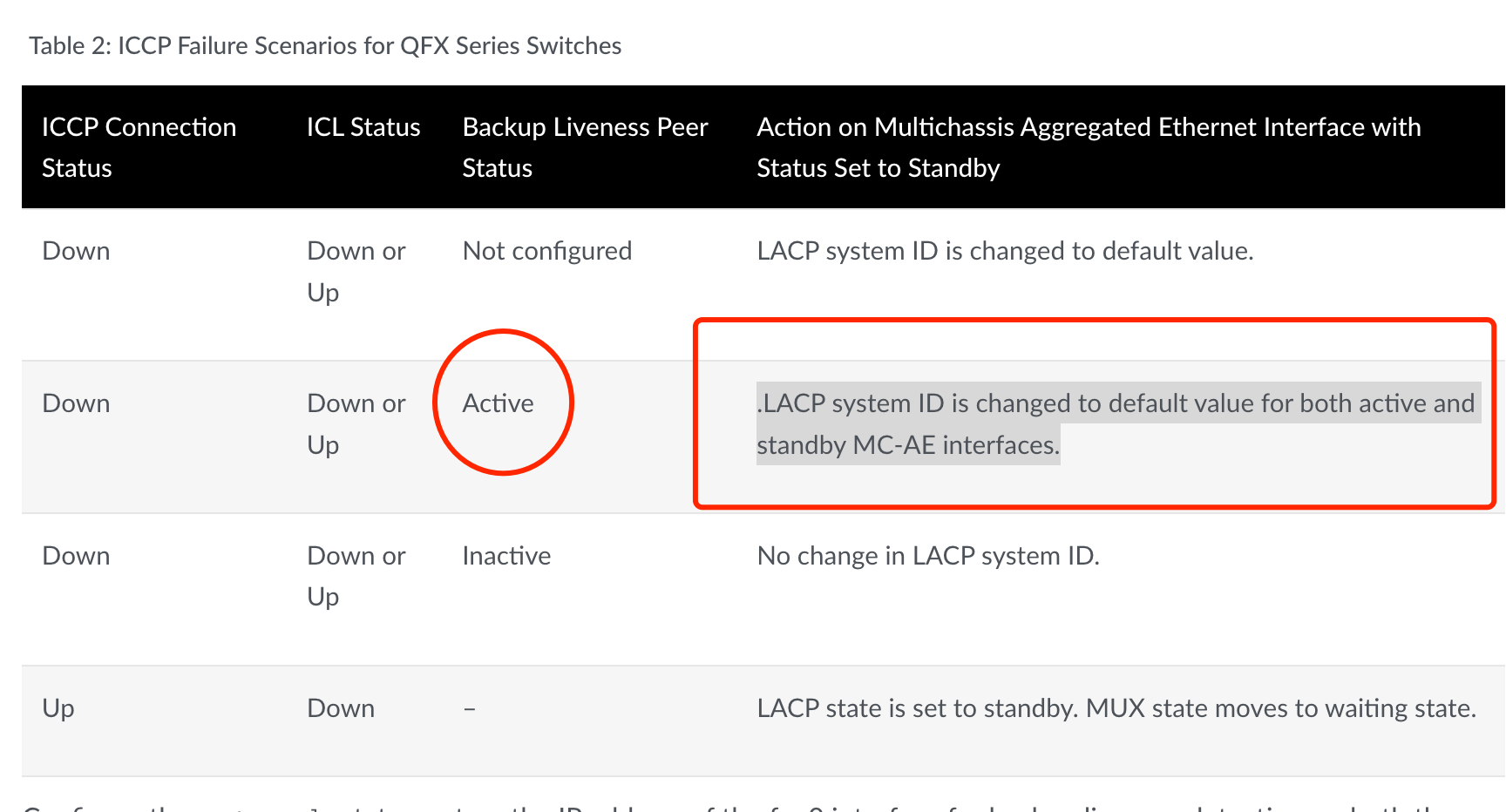Click 'standby MC-AE interfaces.' highlighted text

tap(908, 445)
